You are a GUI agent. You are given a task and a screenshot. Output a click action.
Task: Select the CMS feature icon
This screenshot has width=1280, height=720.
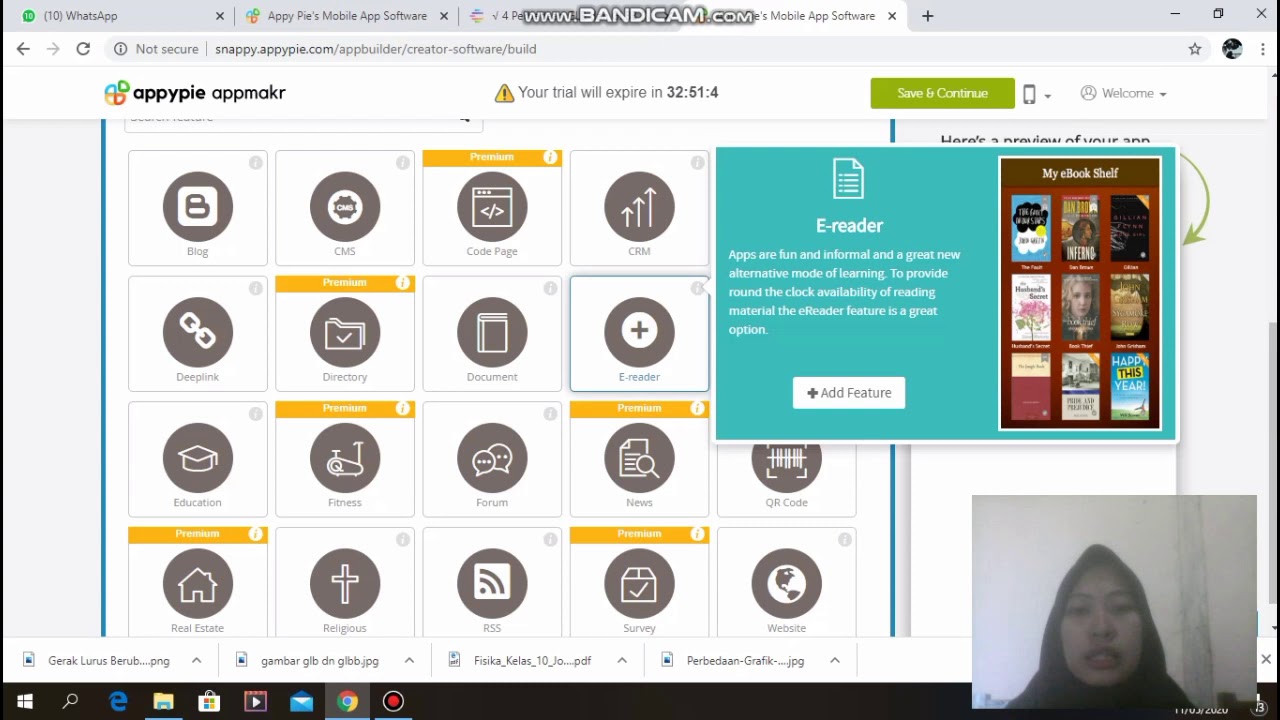(345, 207)
